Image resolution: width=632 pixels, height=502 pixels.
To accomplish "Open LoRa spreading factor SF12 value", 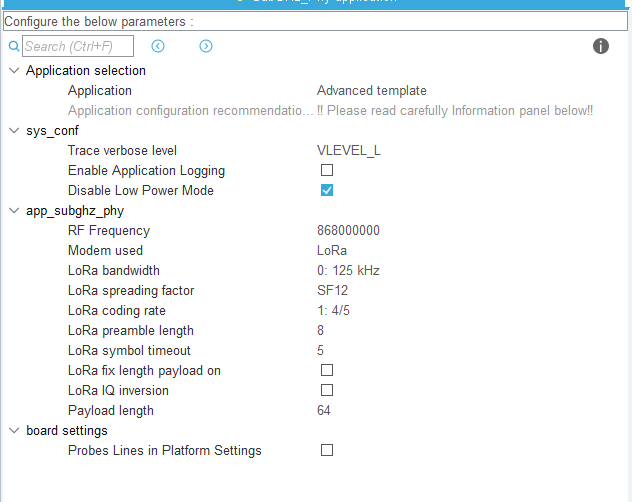I will coord(332,290).
